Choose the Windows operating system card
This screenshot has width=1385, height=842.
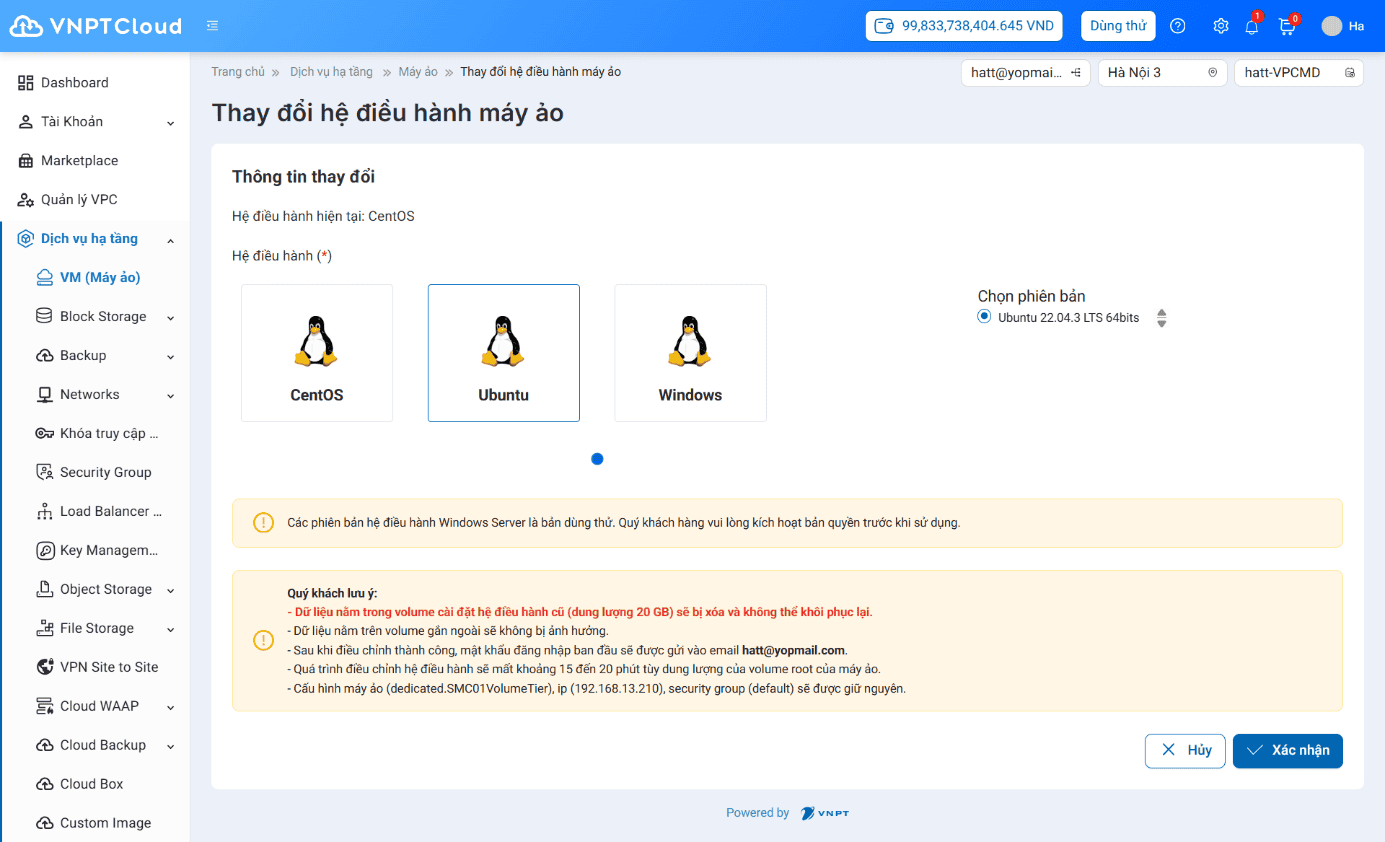(x=690, y=353)
